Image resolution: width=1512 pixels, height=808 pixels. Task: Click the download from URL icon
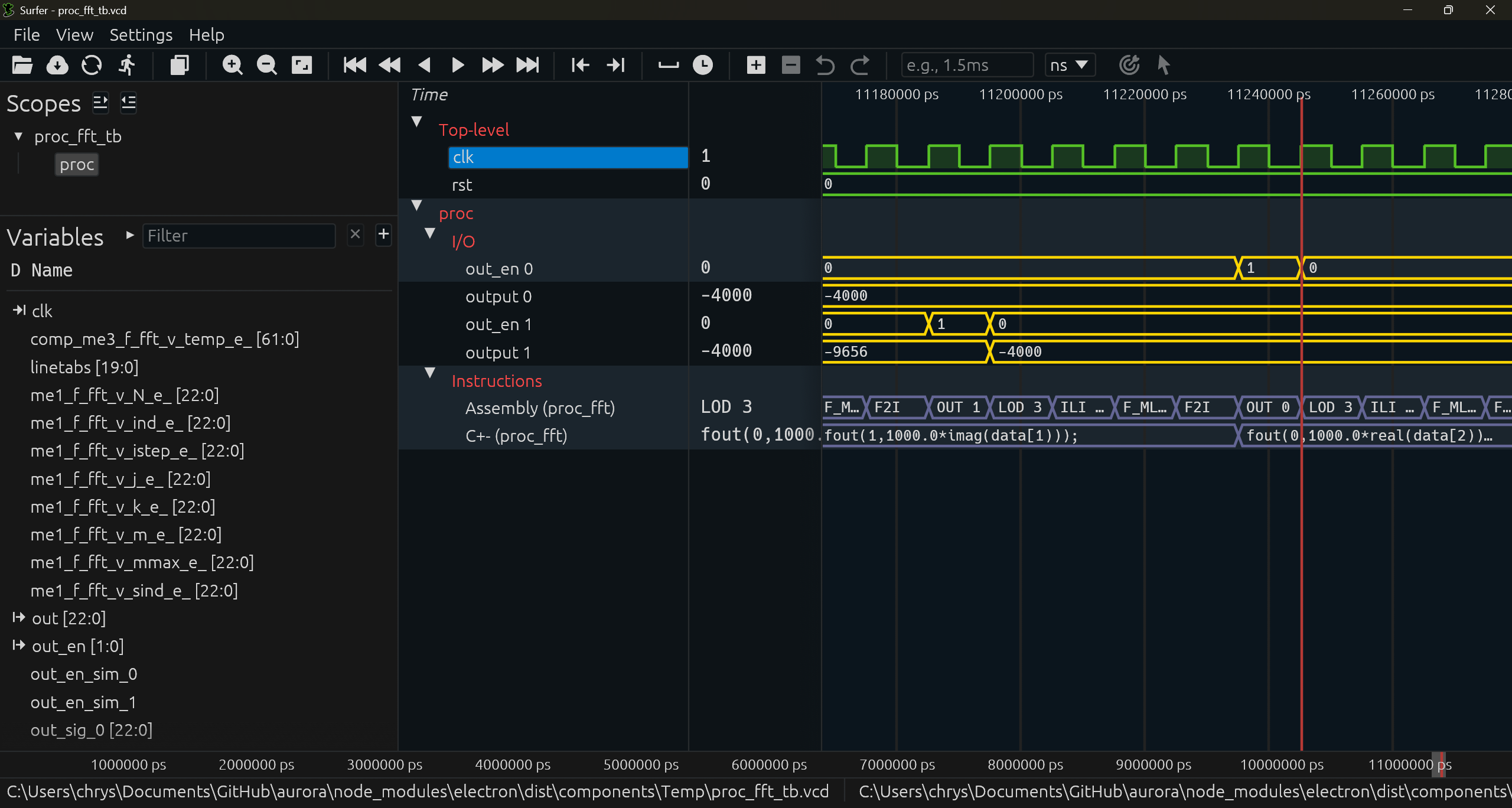tap(57, 65)
